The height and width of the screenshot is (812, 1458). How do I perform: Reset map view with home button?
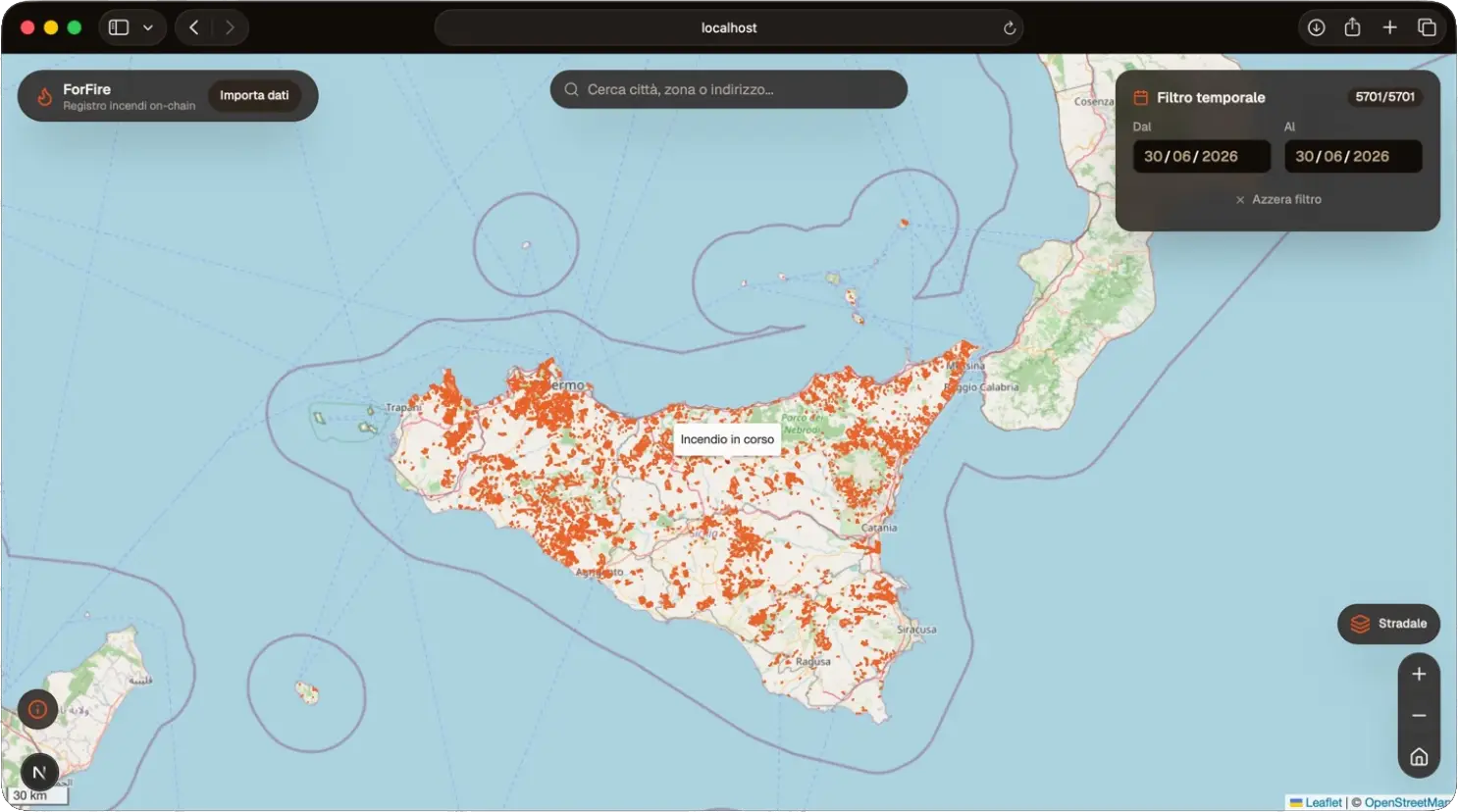(x=1419, y=757)
